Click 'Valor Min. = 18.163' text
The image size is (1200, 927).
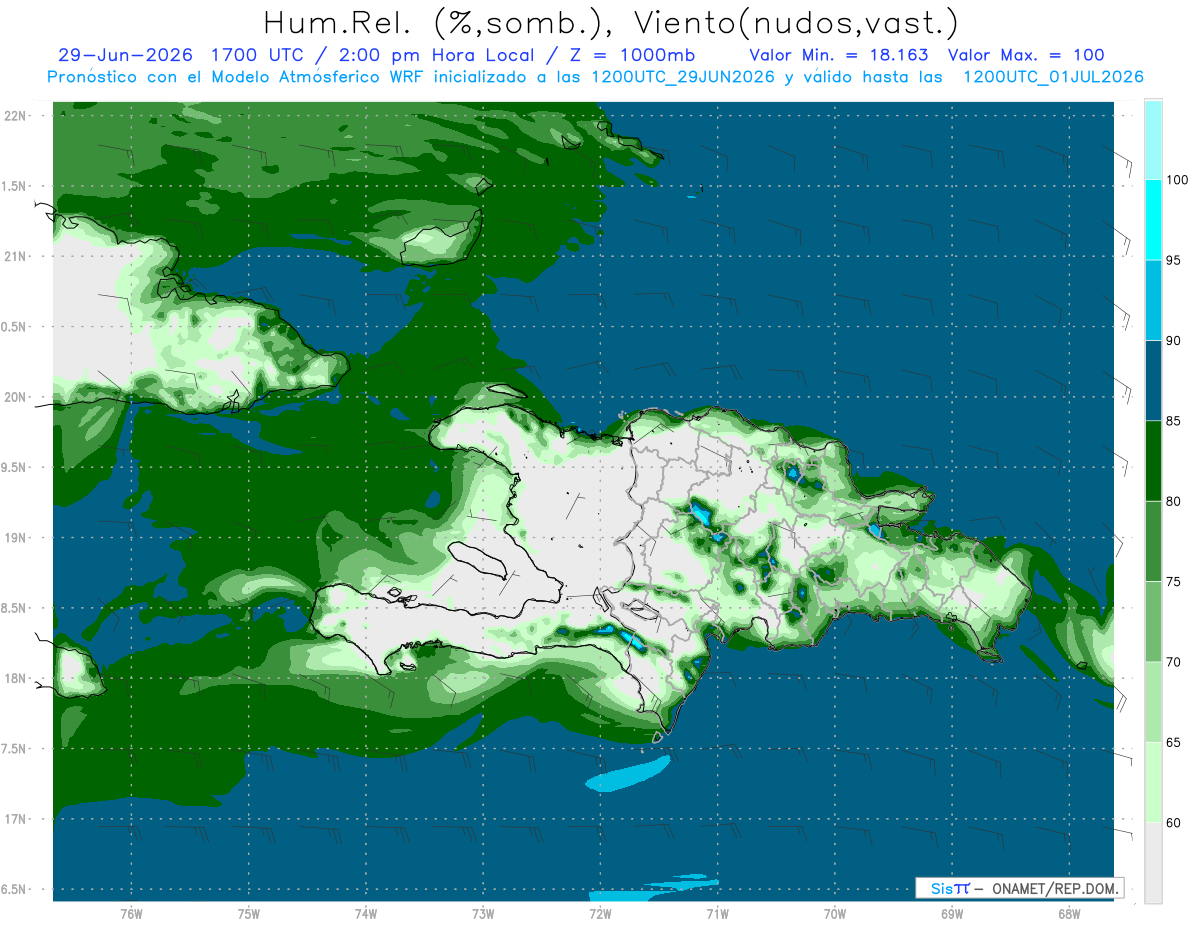838,55
